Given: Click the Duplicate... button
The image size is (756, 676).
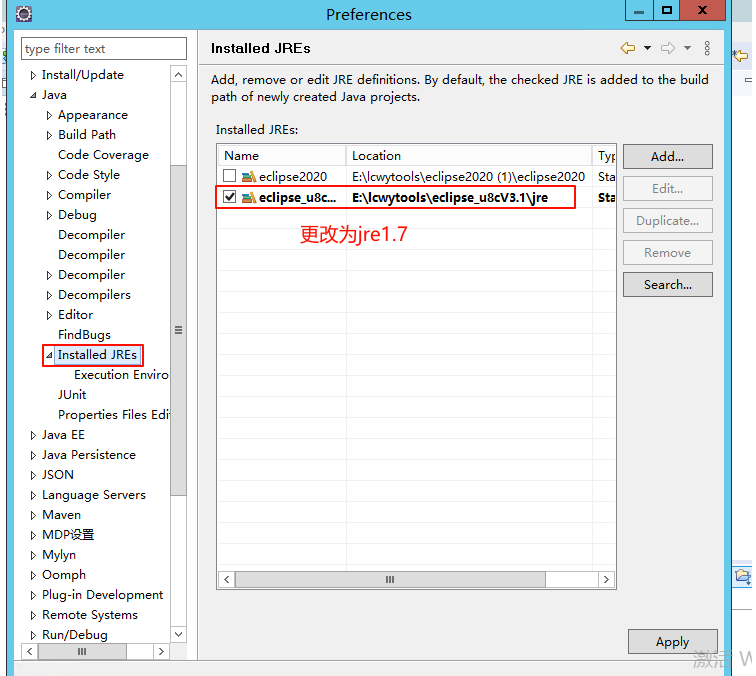Looking at the screenshot, I should tap(667, 221).
